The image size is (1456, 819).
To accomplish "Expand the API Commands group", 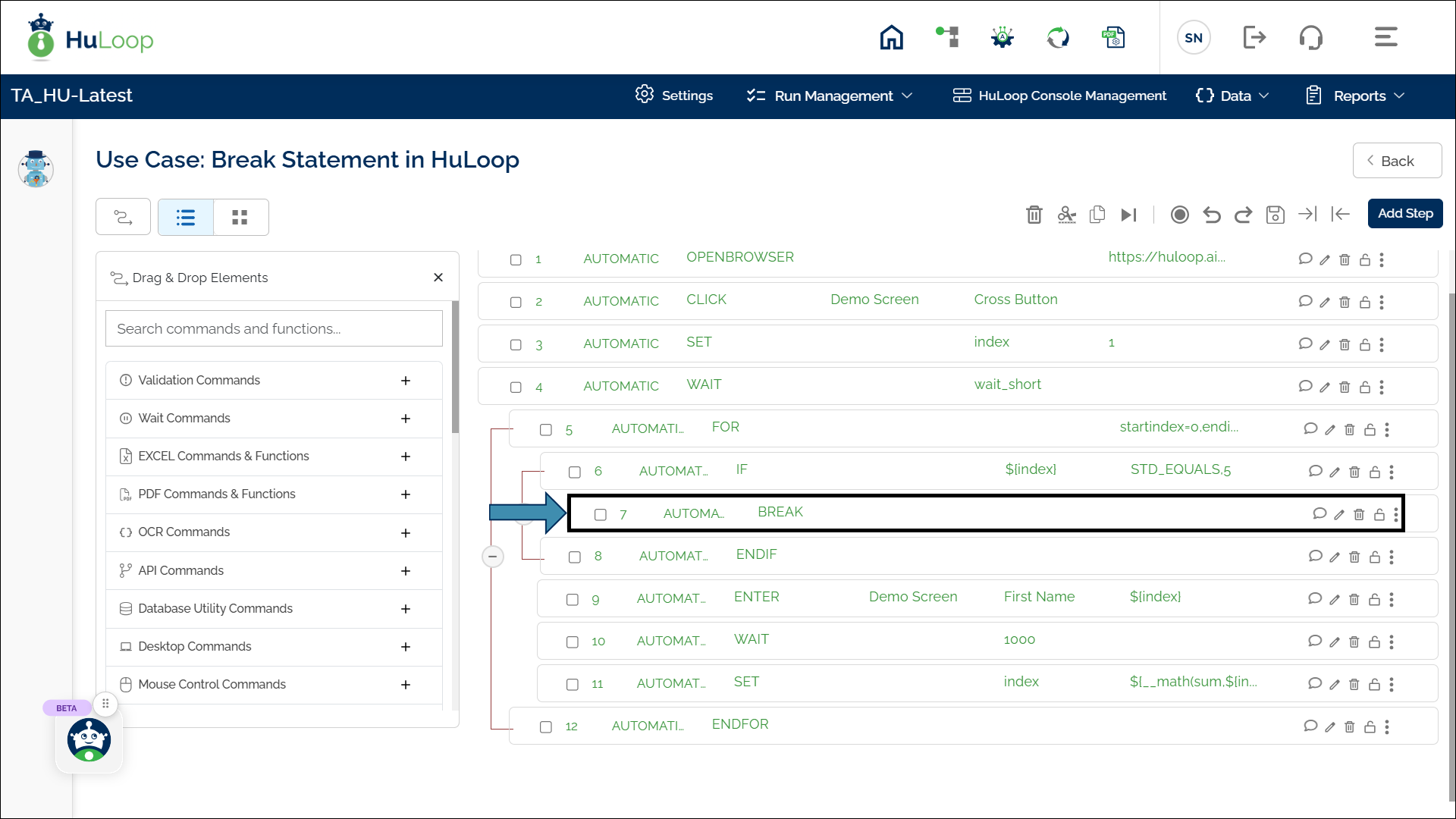I will [405, 571].
